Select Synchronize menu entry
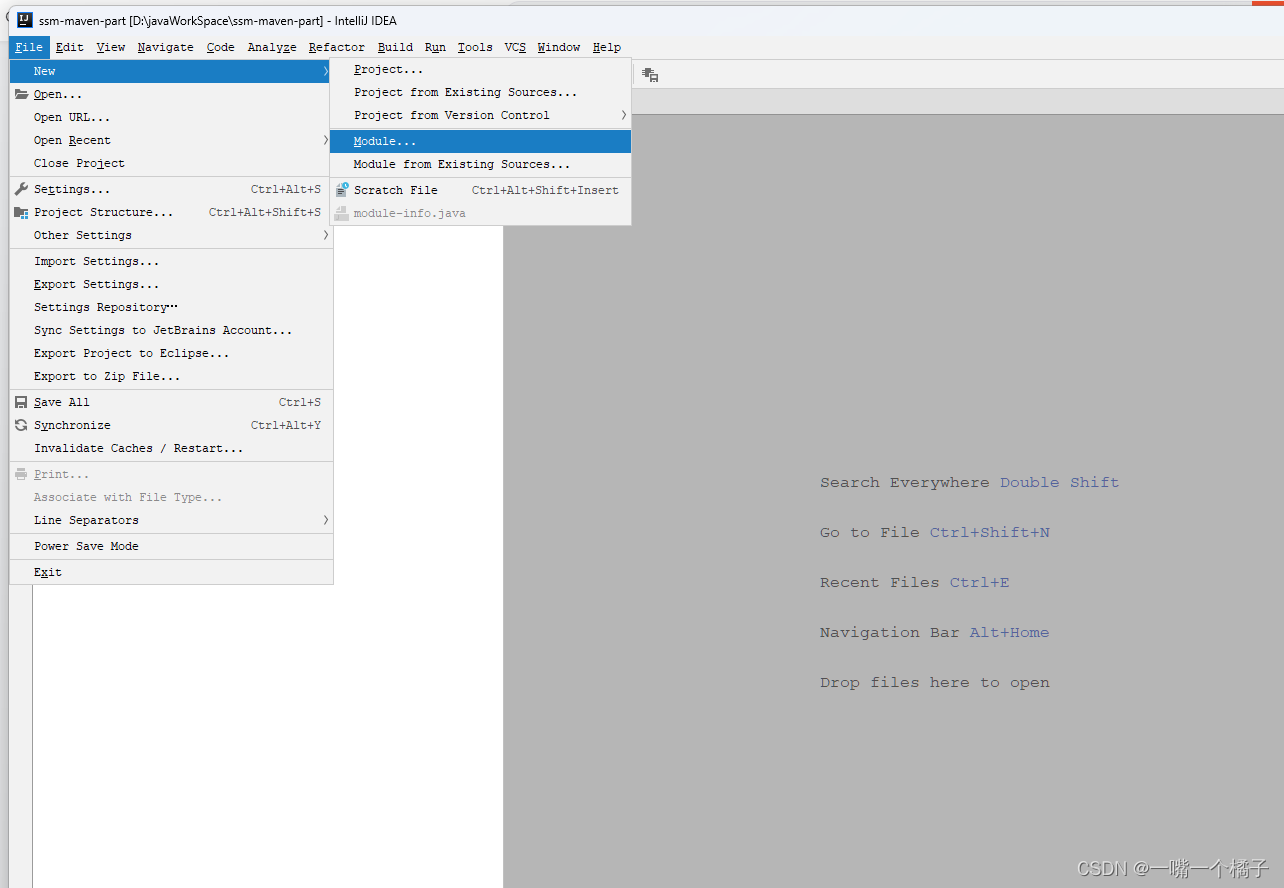This screenshot has height=888, width=1284. pos(171,425)
